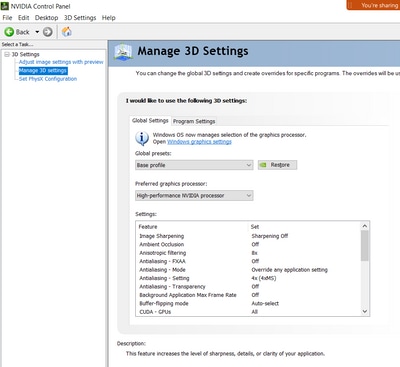The height and width of the screenshot is (367, 400).
Task: Select Set PhysX Configuration in the tree
Action: coord(48,79)
